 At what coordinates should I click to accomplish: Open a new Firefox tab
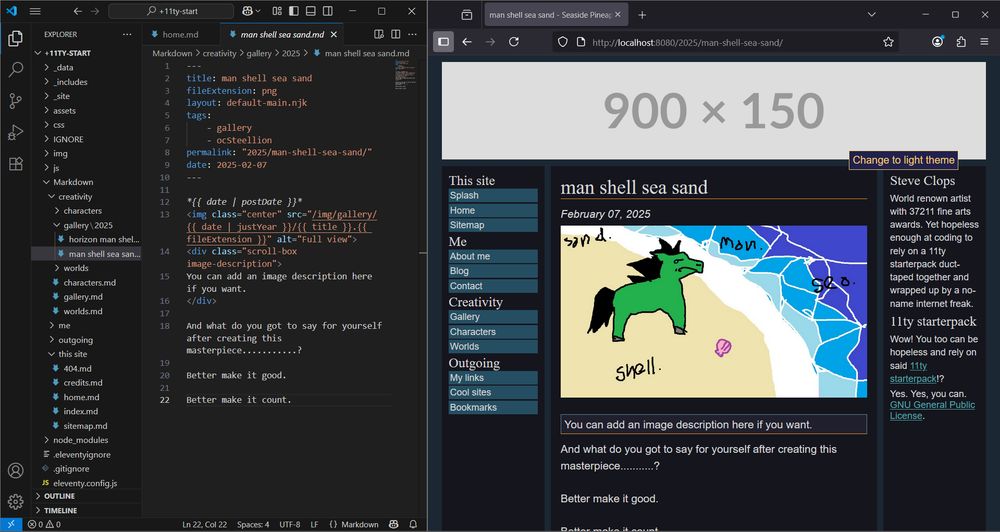point(642,15)
